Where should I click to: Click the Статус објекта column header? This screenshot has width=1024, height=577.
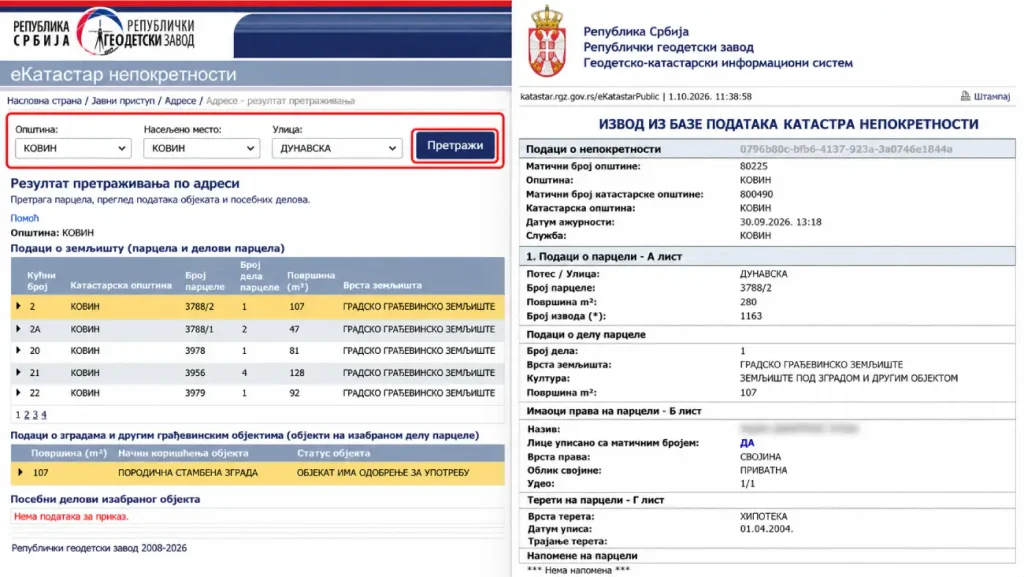[333, 453]
